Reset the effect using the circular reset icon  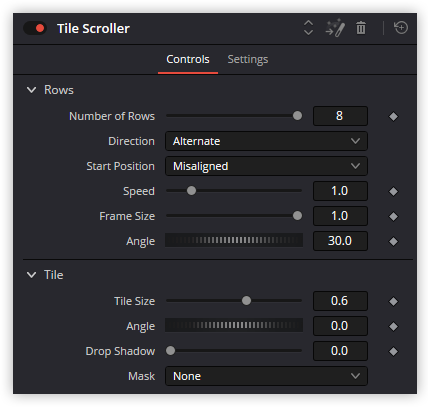[401, 28]
